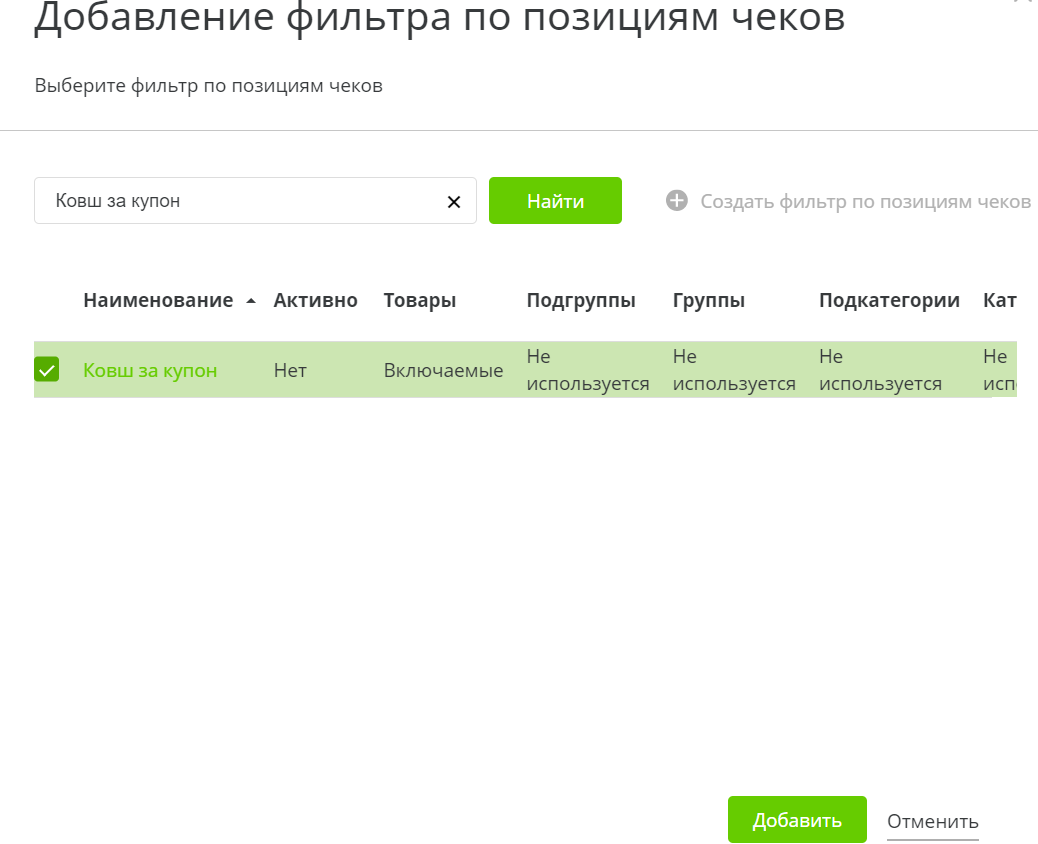This screenshot has width=1038, height=844.
Task: Click the Подкатегории column header
Action: click(x=888, y=299)
